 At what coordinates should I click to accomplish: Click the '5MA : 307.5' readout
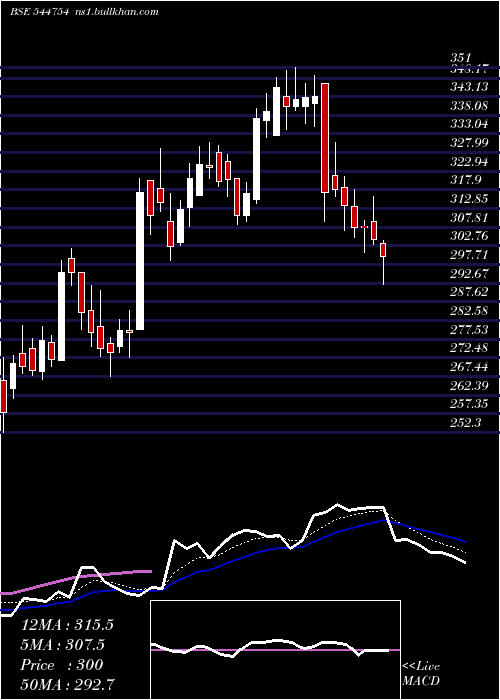[x=62, y=645]
